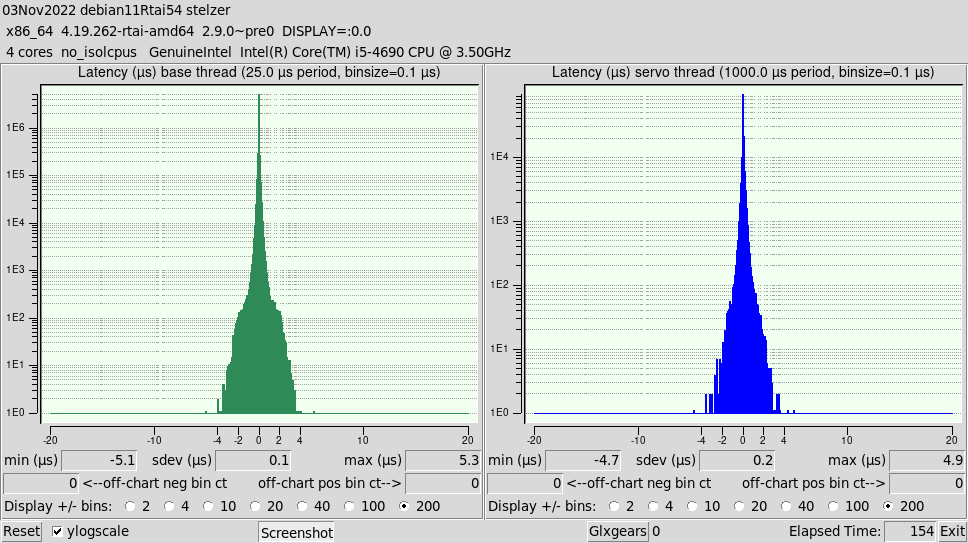The width and height of the screenshot is (968, 543).
Task: Click the Reset button
Action: 22,531
